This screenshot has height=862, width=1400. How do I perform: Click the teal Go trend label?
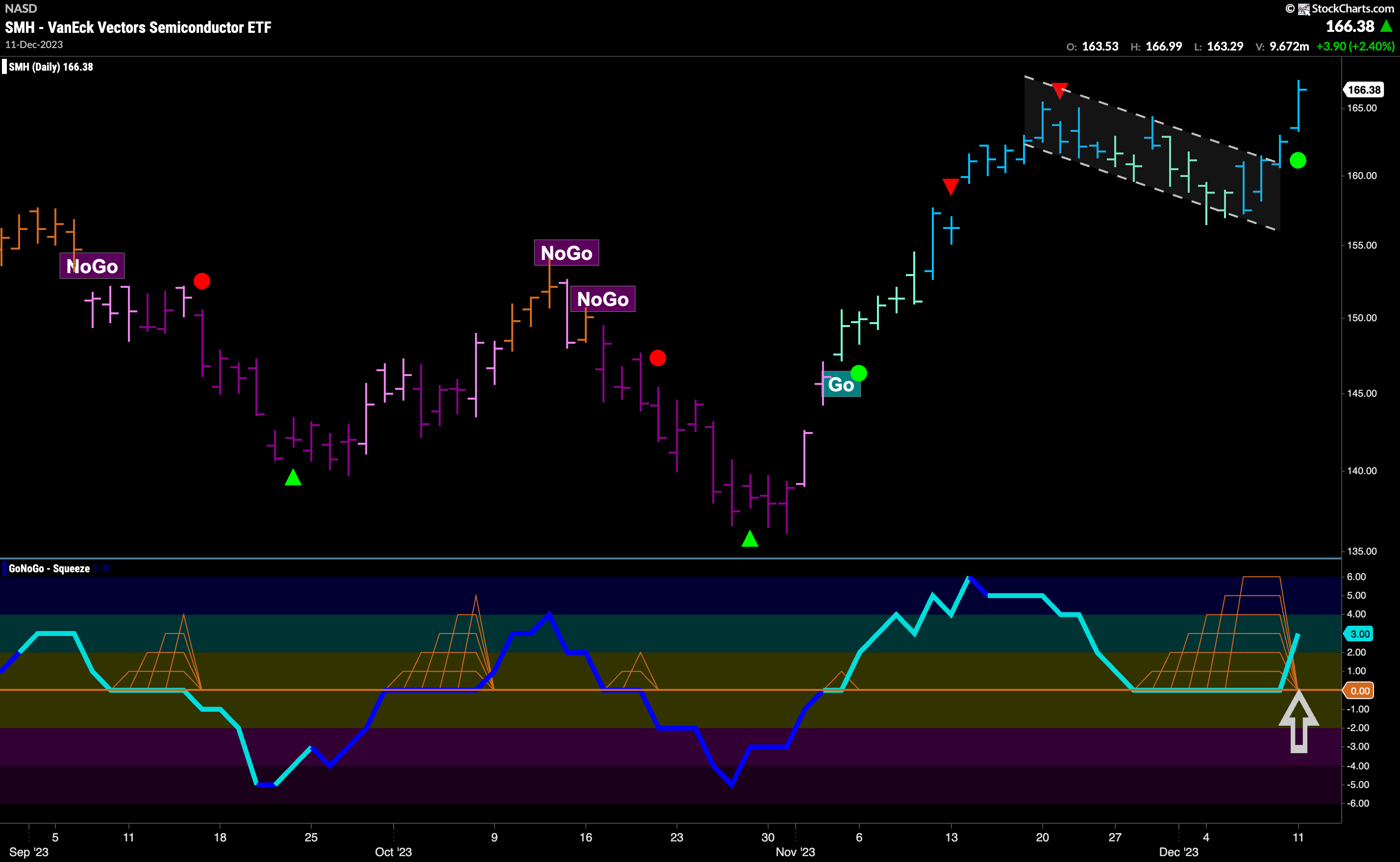coord(842,385)
